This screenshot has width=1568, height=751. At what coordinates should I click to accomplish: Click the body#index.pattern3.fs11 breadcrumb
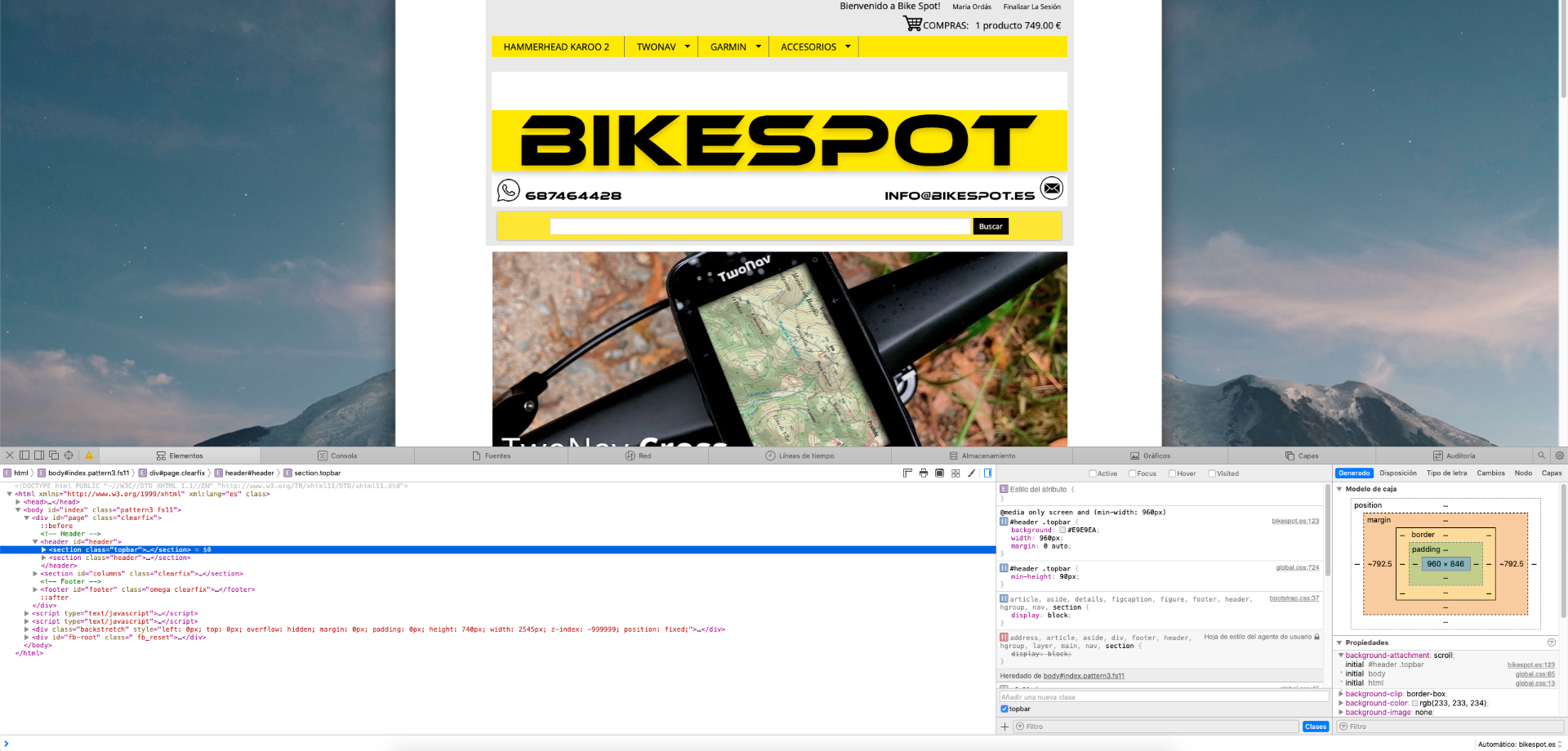tap(83, 473)
